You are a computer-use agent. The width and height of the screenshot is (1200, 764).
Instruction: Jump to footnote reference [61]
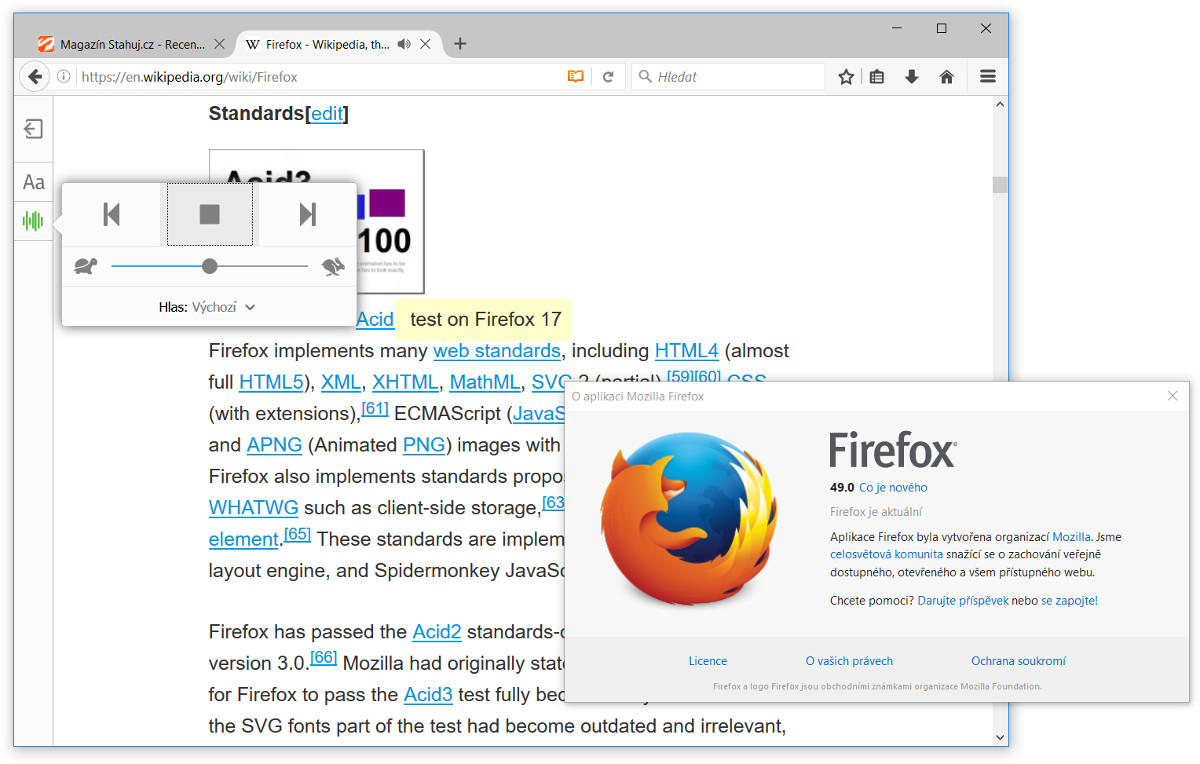(375, 408)
